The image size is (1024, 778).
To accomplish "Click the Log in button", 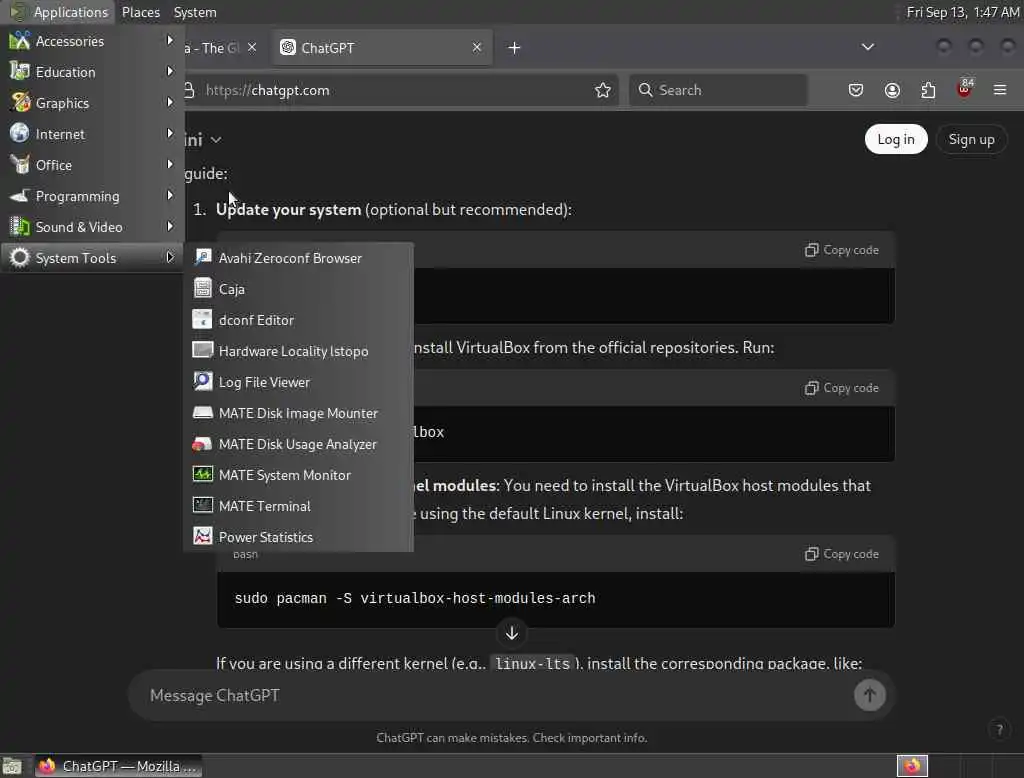I will click(895, 139).
